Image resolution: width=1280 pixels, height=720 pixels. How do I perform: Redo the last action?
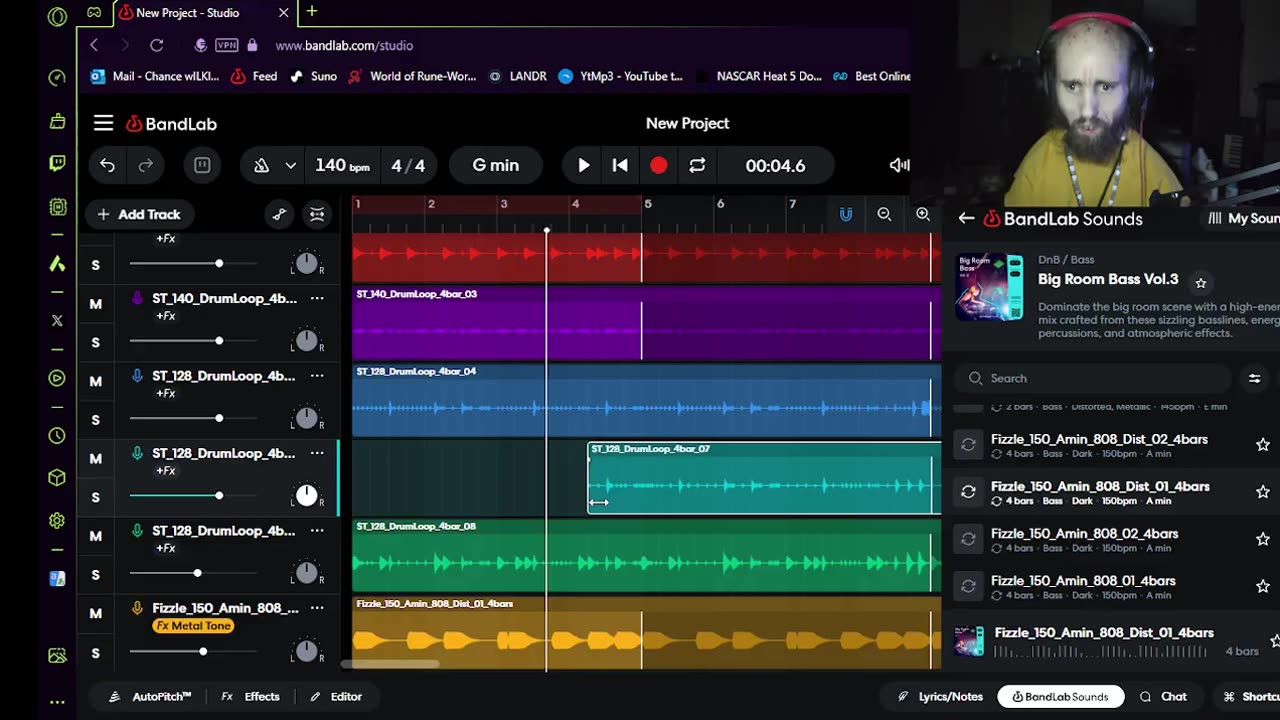point(146,165)
